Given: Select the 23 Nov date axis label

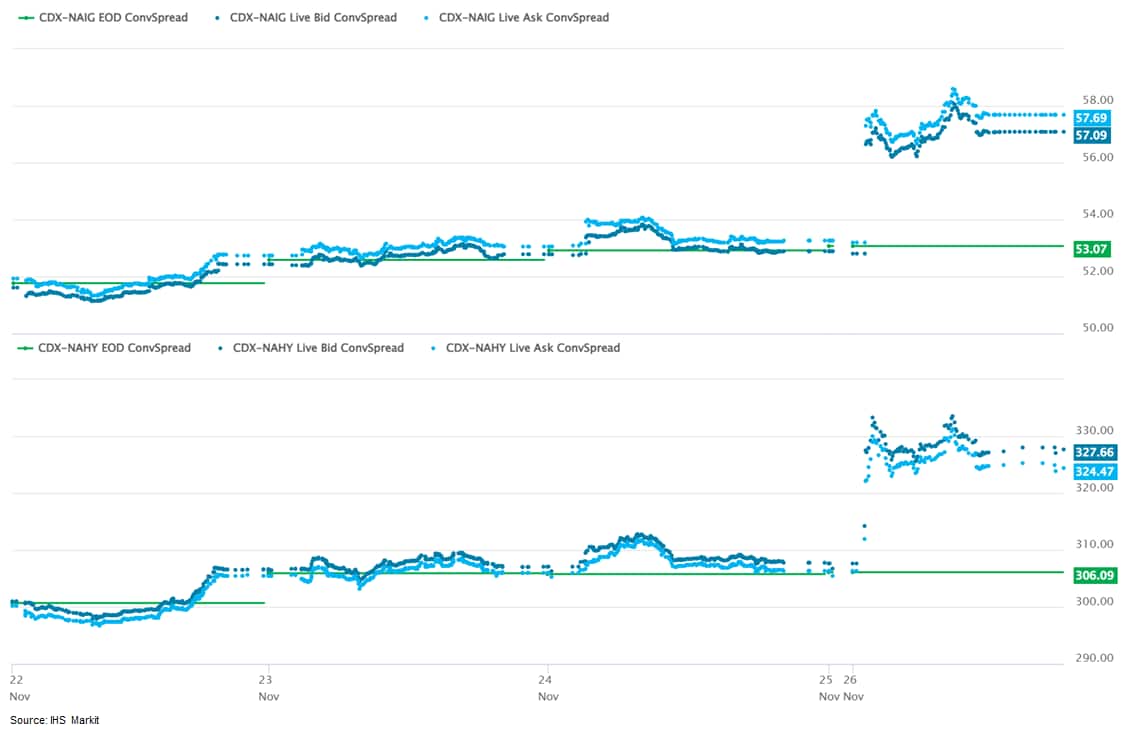Looking at the screenshot, I should pyautogui.click(x=267, y=686).
